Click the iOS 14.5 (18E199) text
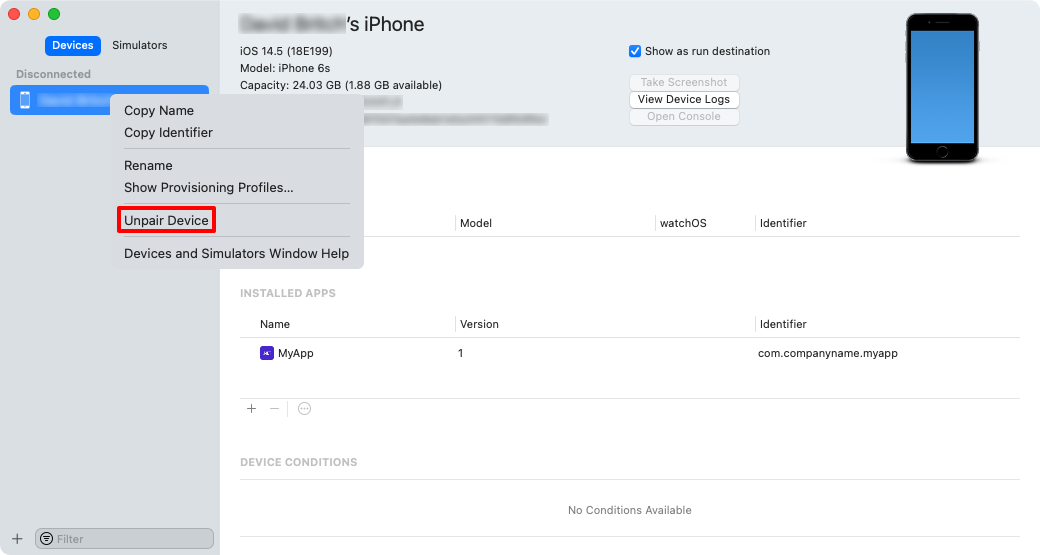The height and width of the screenshot is (555, 1040). click(x=287, y=51)
